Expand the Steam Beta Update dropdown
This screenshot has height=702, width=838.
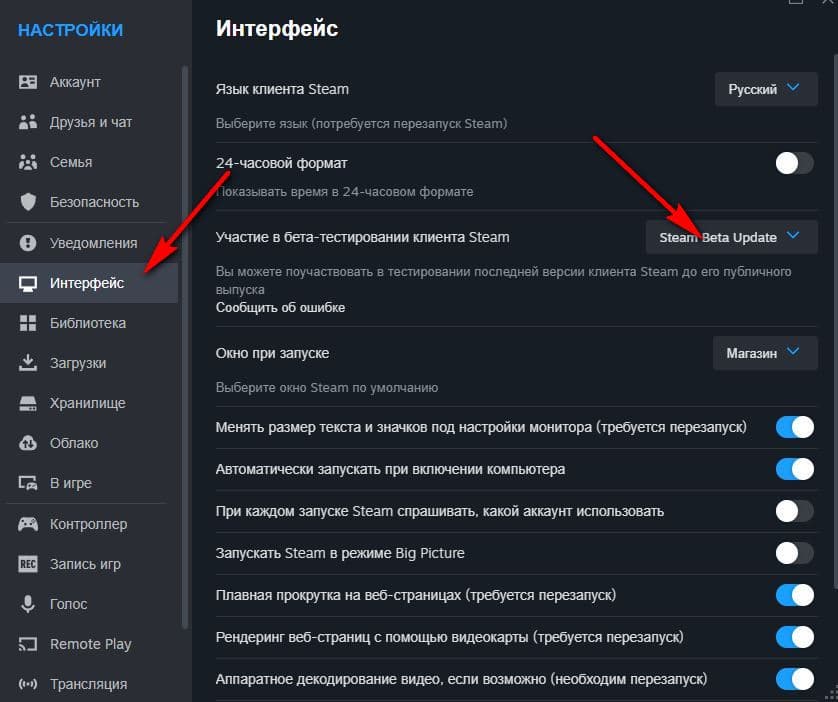(x=731, y=237)
